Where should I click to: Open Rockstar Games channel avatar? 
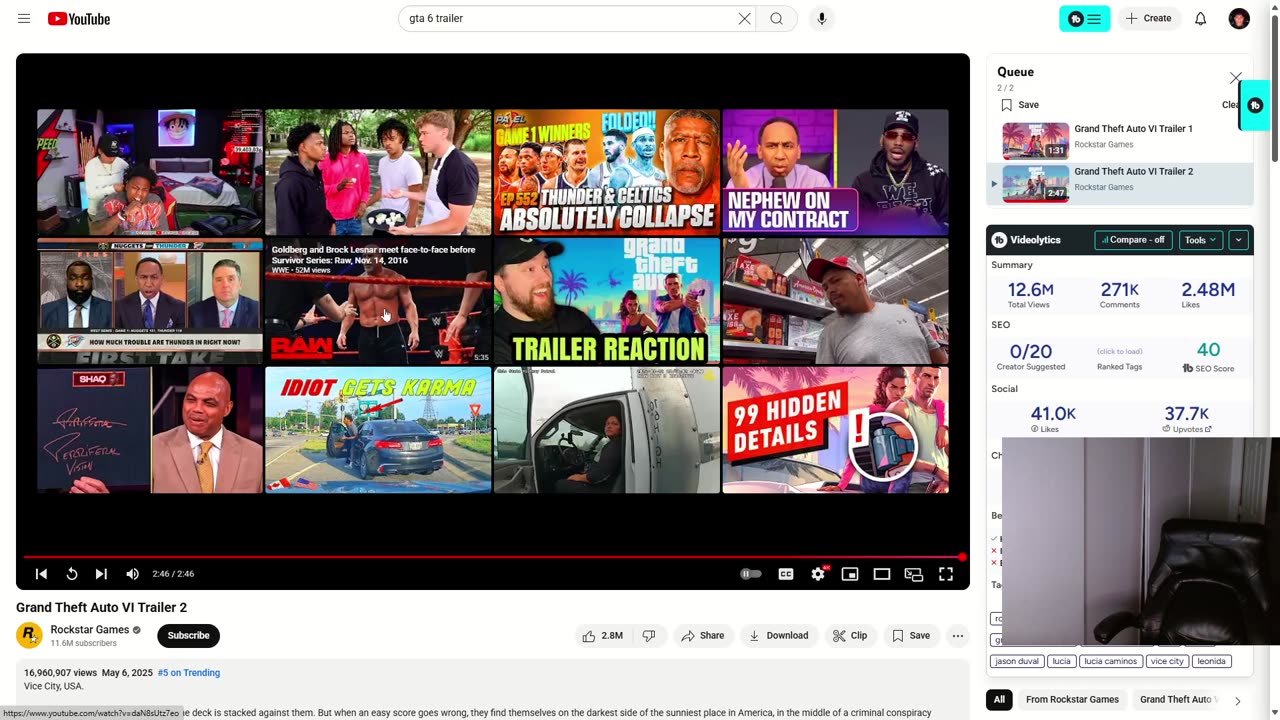pos(30,635)
